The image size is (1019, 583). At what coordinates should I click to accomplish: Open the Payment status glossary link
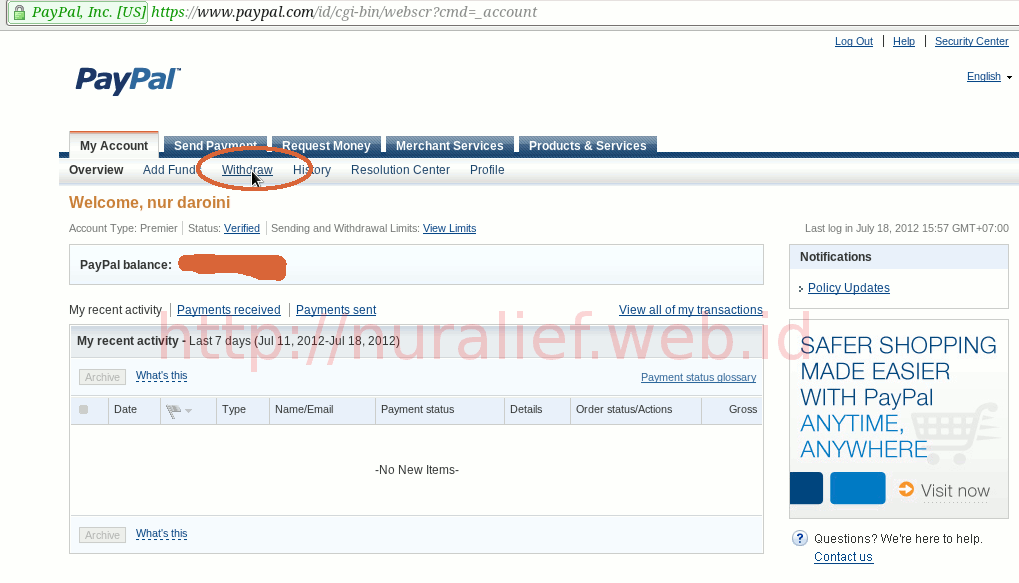(x=699, y=377)
